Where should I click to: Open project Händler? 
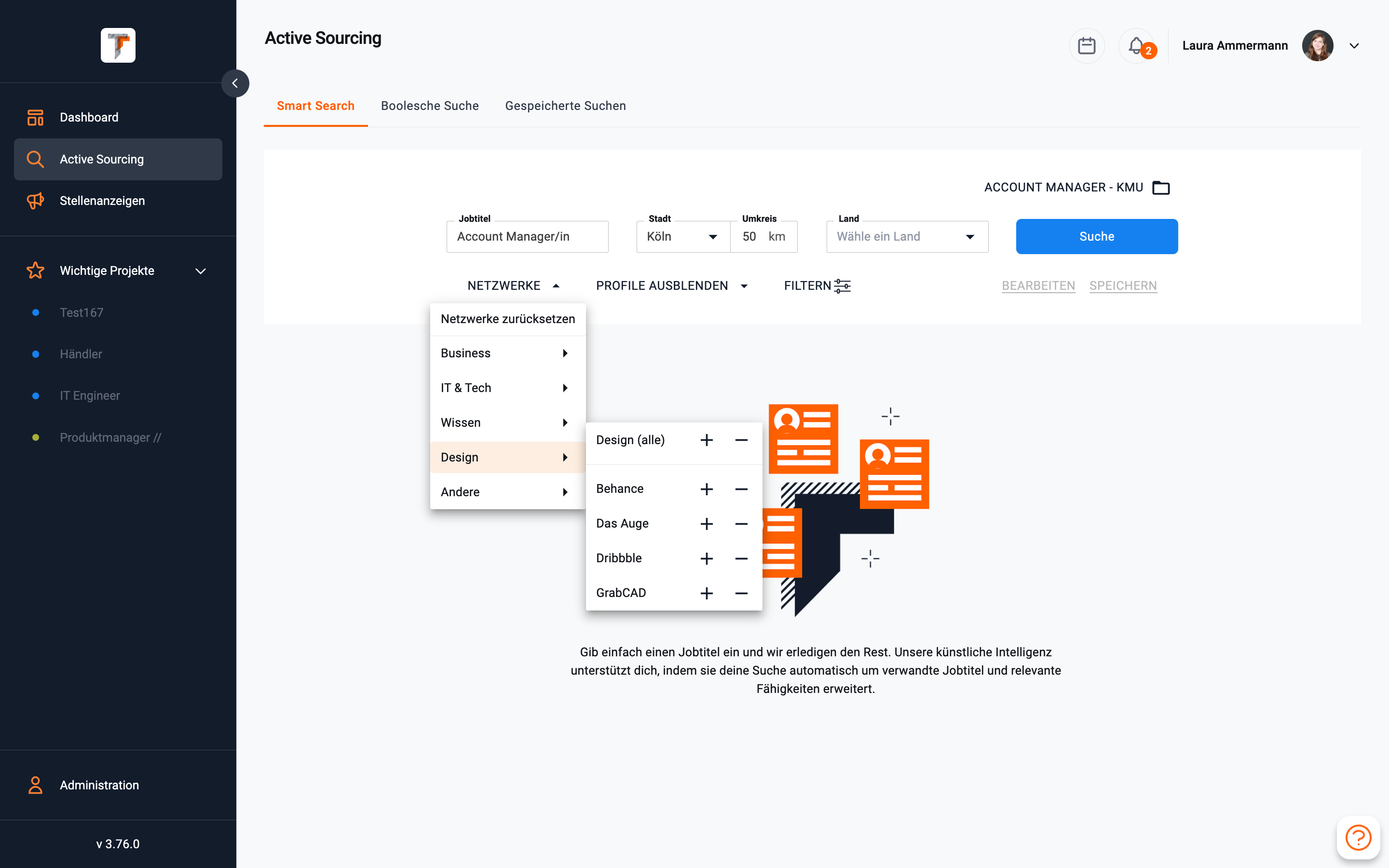click(81, 354)
